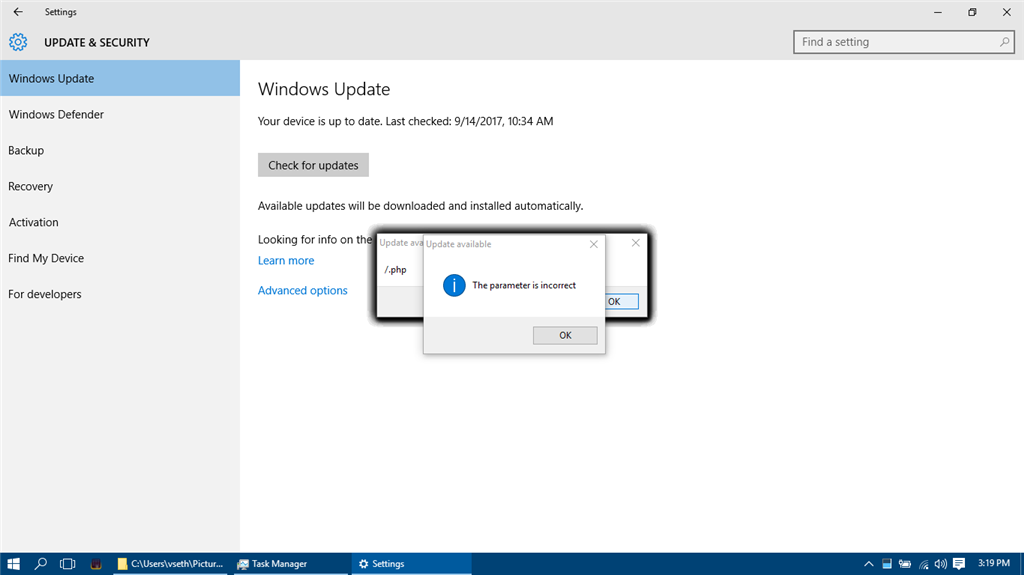Check the battery status tray icon
Image resolution: width=1024 pixels, height=575 pixels.
pyautogui.click(x=904, y=564)
